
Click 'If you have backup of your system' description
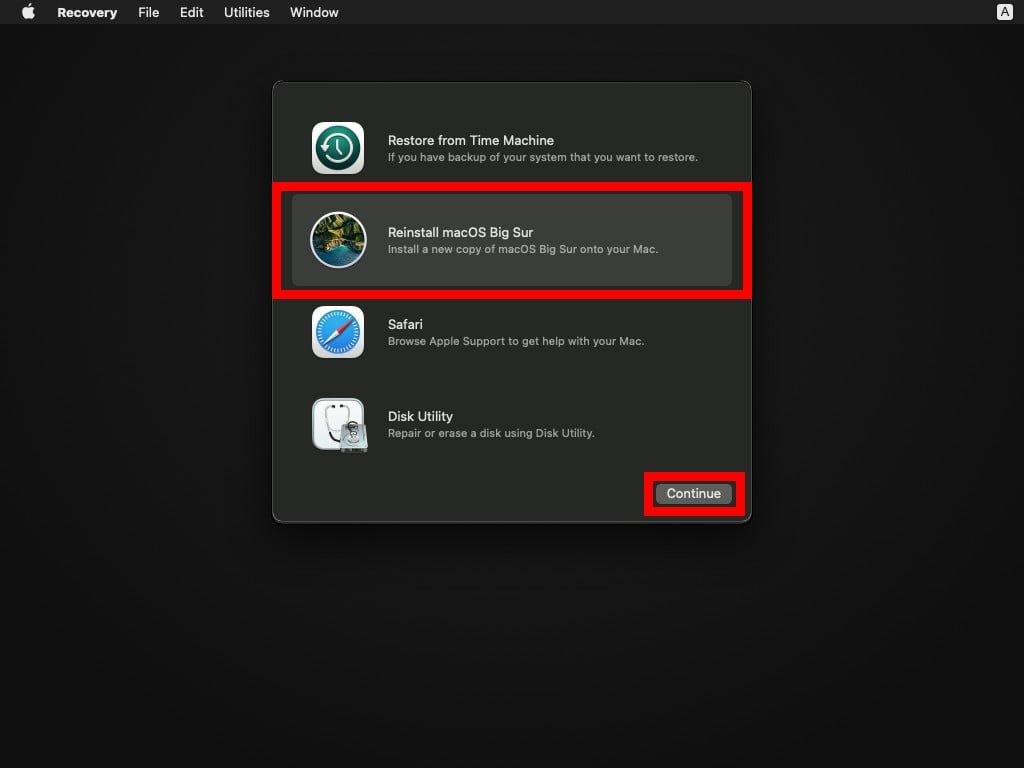coord(543,157)
